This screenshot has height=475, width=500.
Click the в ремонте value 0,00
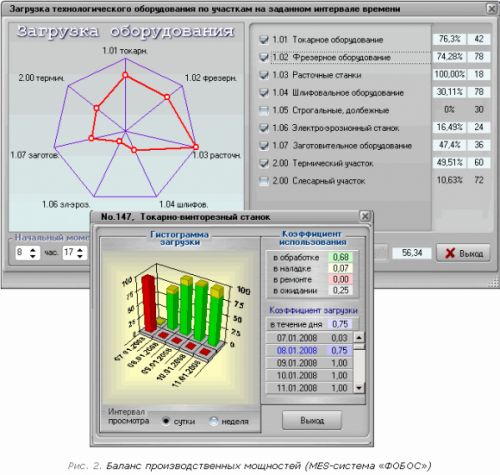tap(340, 279)
